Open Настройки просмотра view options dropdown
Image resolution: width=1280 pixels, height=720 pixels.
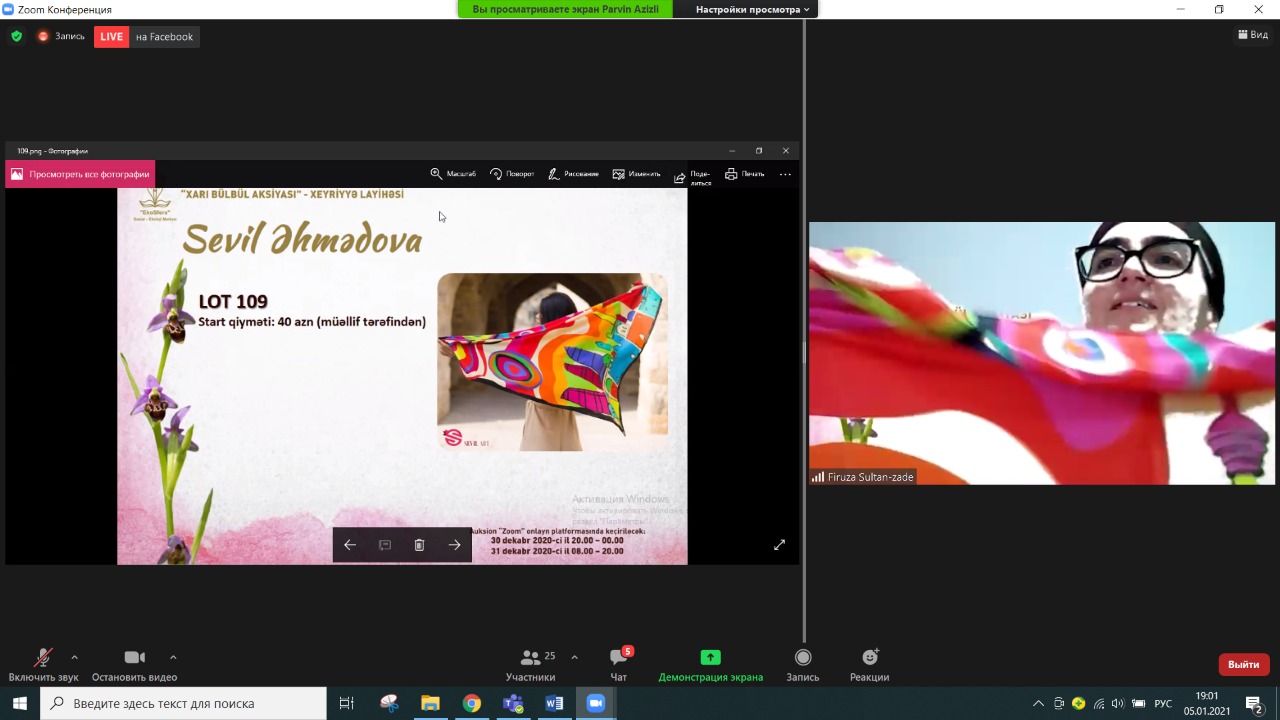[753, 9]
